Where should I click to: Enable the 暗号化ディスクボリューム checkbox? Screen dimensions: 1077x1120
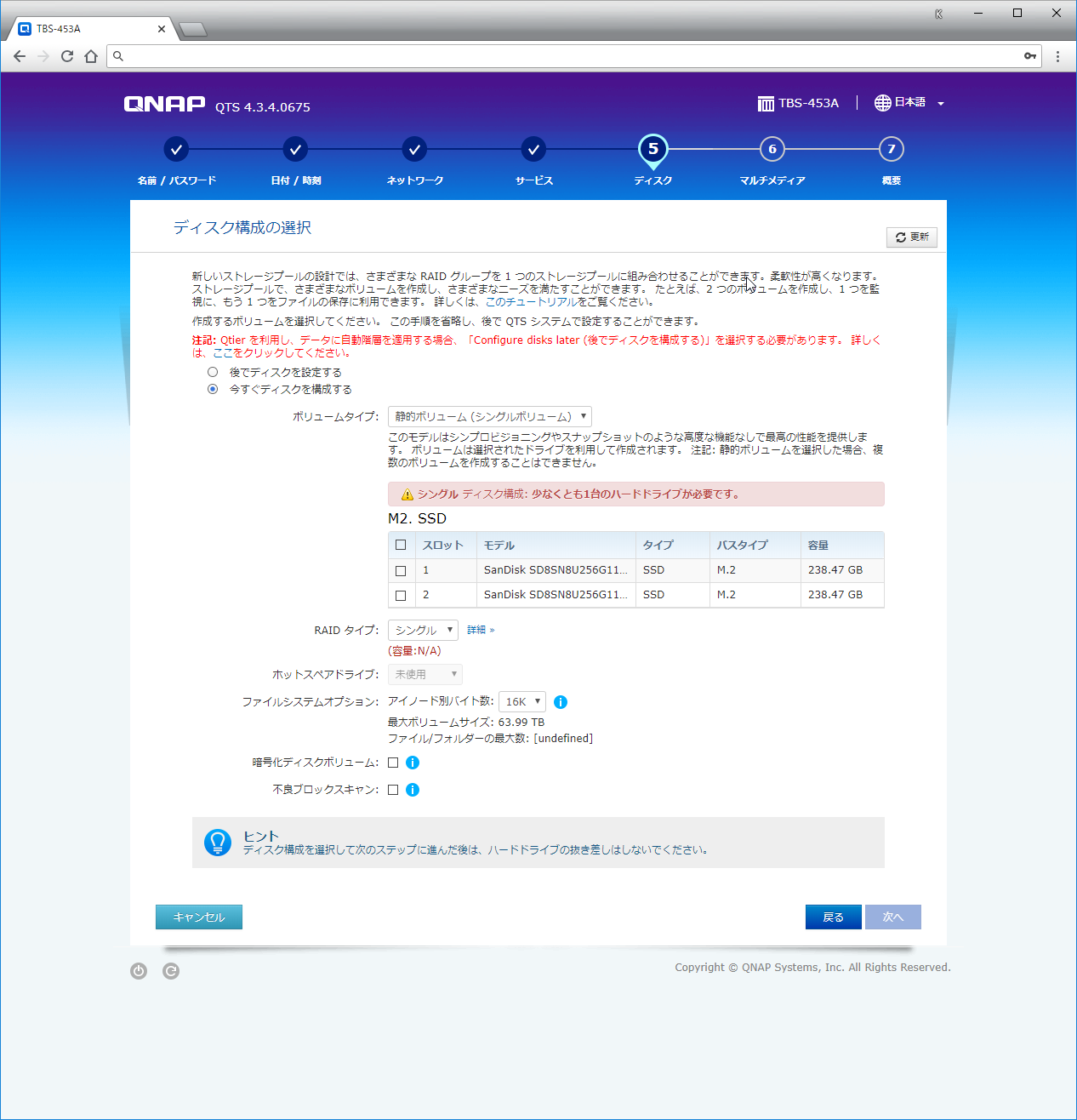coord(393,763)
